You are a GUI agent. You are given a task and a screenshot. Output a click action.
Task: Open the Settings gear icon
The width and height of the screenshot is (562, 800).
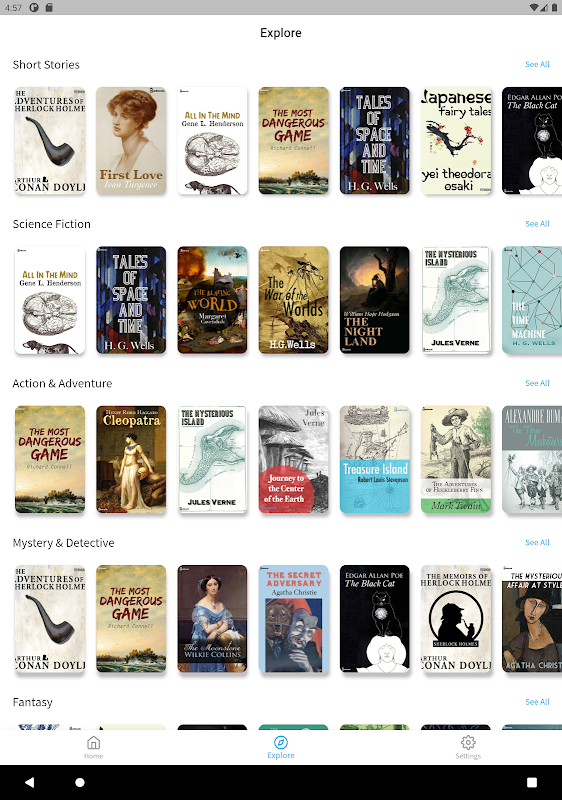point(468,742)
